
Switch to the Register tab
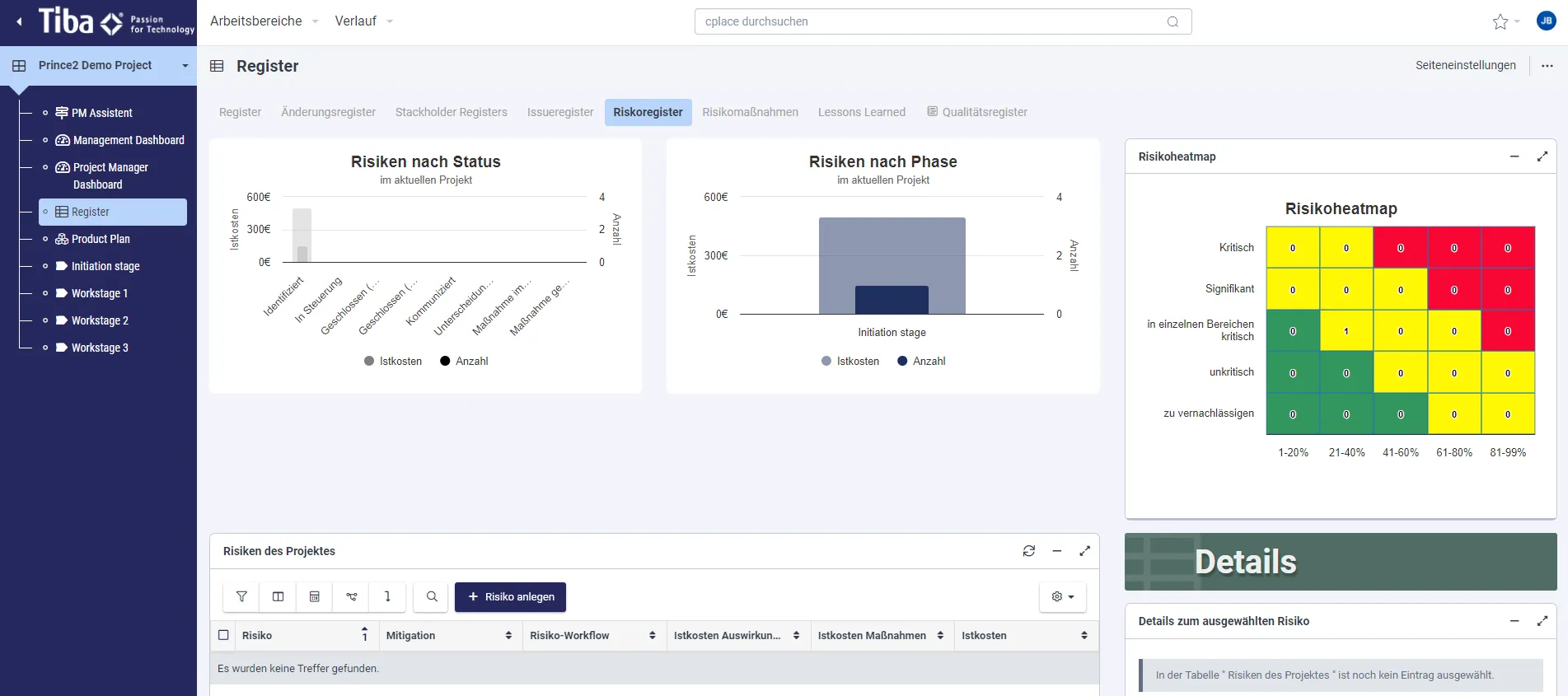240,112
